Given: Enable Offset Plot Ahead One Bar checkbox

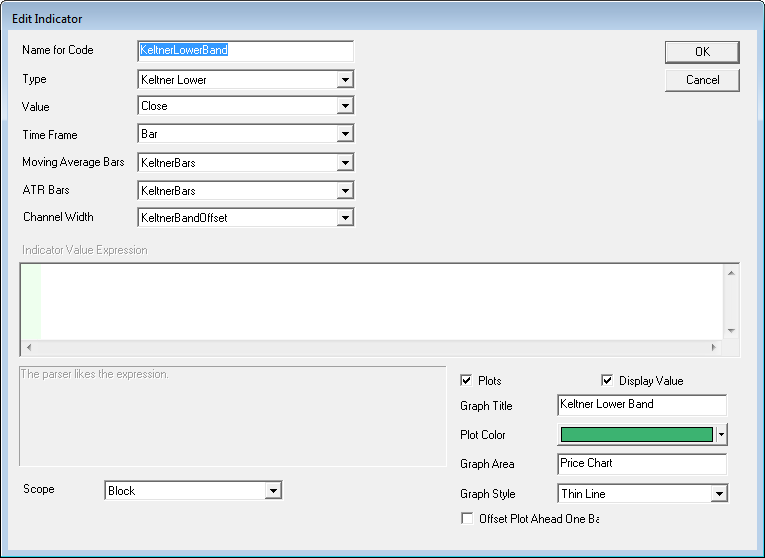Looking at the screenshot, I should pos(466,518).
